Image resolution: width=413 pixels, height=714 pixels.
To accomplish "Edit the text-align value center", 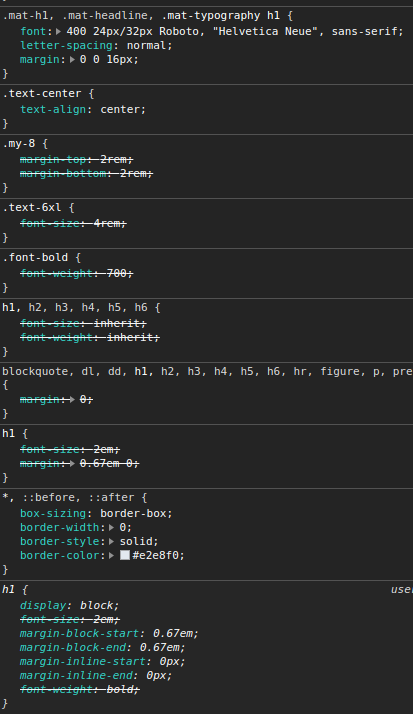I will 120,109.
